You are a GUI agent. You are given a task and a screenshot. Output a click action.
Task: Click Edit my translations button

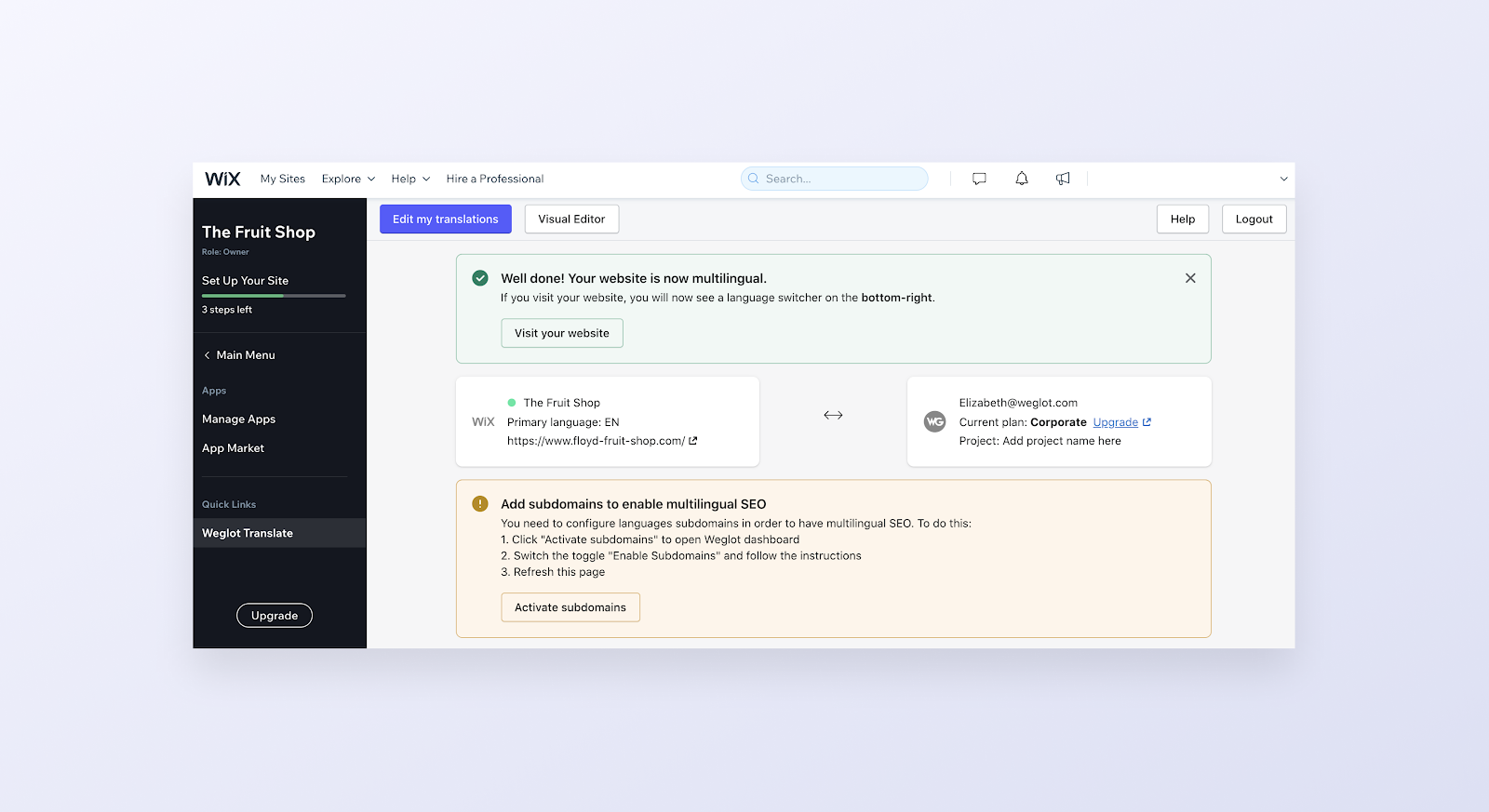[x=446, y=220]
